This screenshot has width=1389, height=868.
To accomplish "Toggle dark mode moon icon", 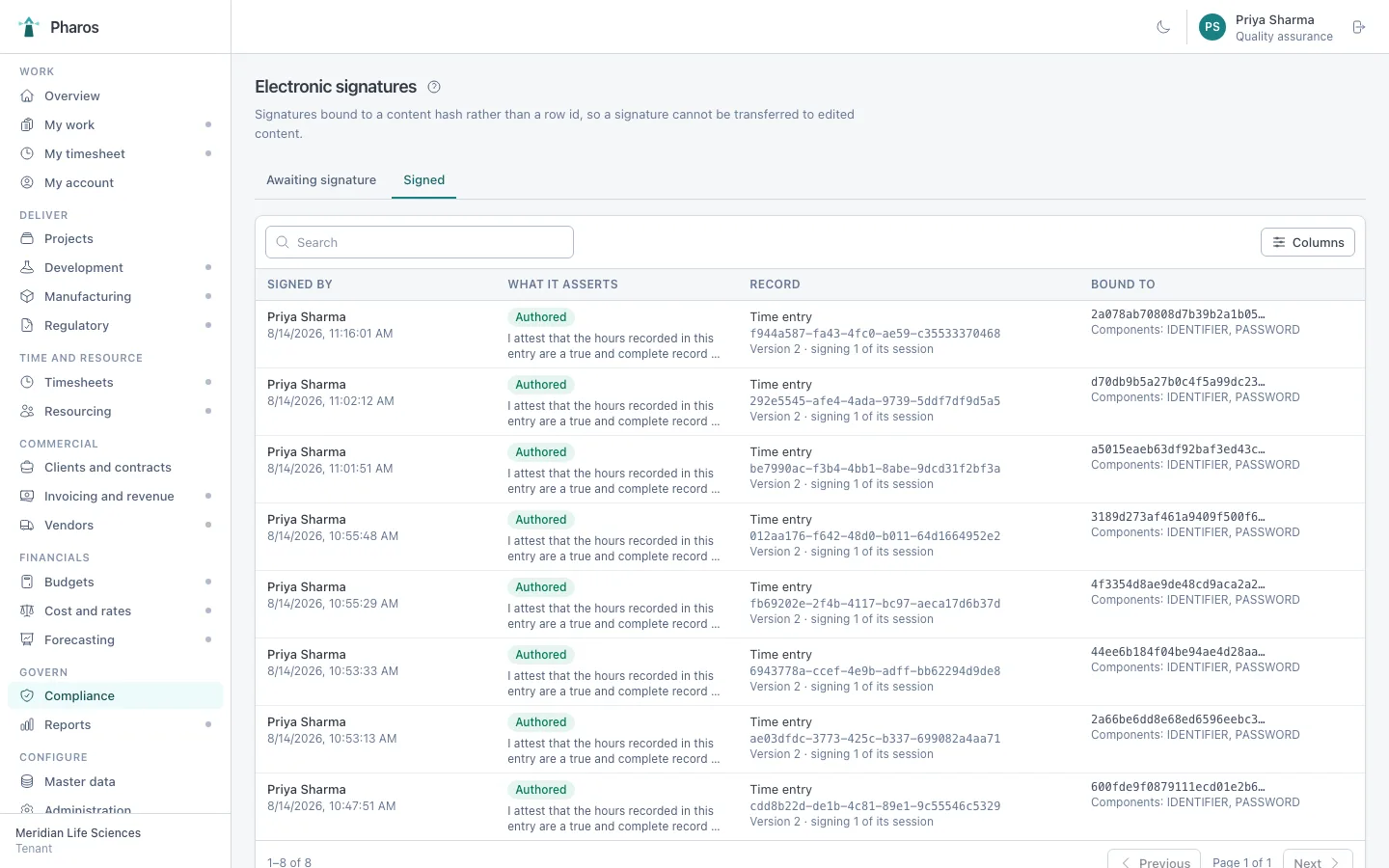I will coord(1163,27).
